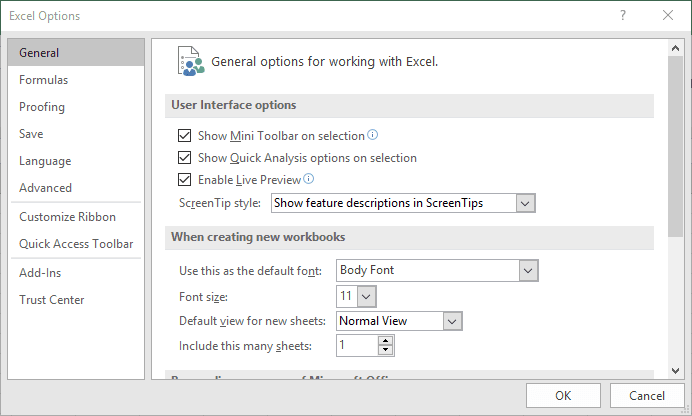Viewport: 692px width, 416px height.
Task: Click the info icon beside Show Mini Toolbar
Action: click(372, 135)
